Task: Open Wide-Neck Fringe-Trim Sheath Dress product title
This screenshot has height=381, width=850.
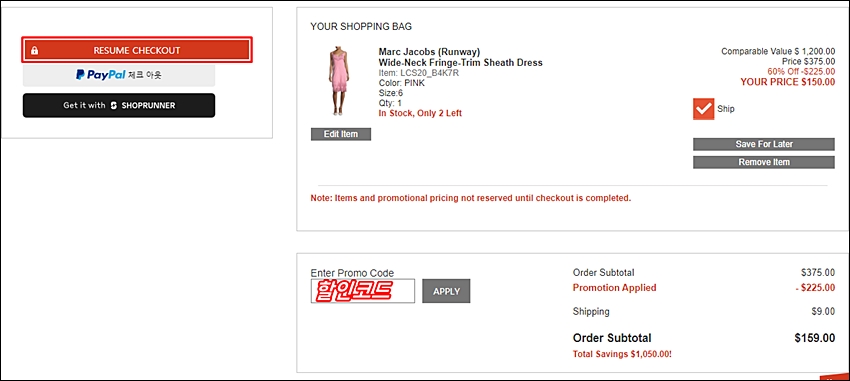Action: click(460, 63)
